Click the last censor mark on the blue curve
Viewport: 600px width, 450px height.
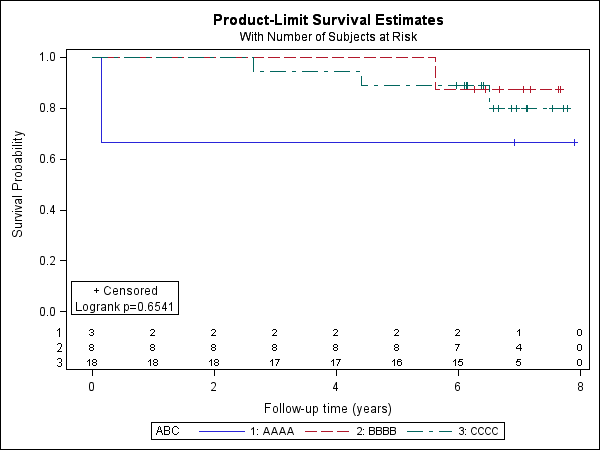click(x=575, y=143)
